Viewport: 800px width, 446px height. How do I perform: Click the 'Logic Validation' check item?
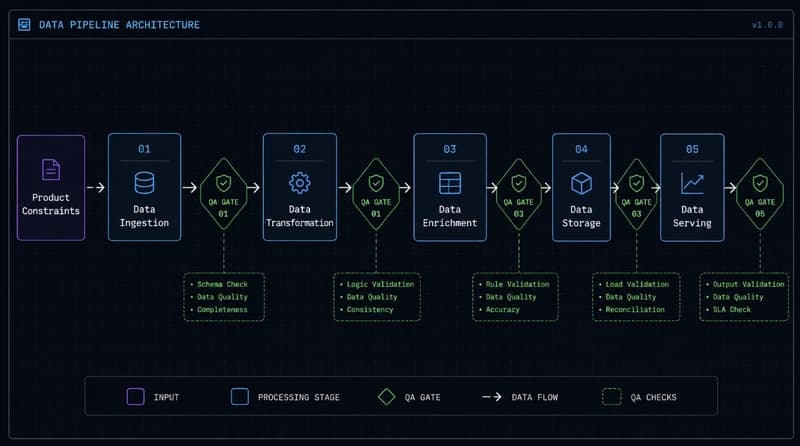381,284
